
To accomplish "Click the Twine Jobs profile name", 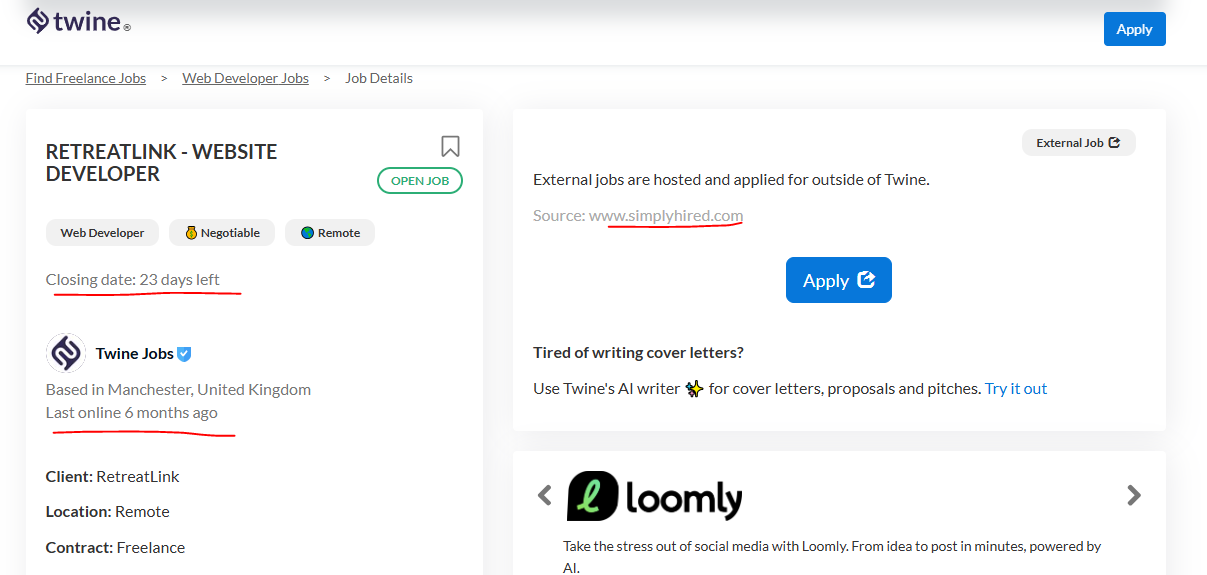I will pos(135,354).
